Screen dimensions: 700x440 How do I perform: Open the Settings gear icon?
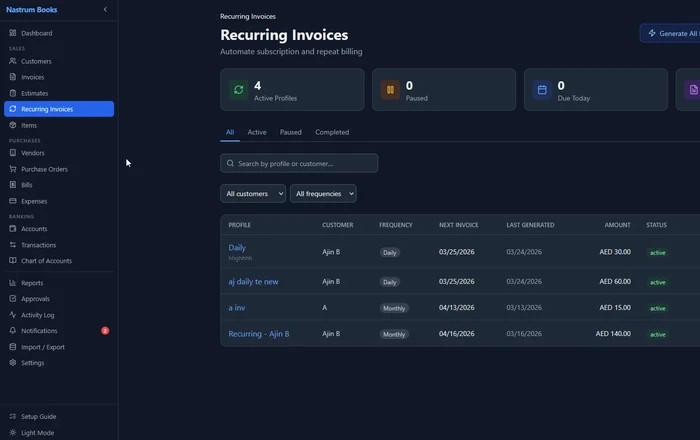click(13, 363)
